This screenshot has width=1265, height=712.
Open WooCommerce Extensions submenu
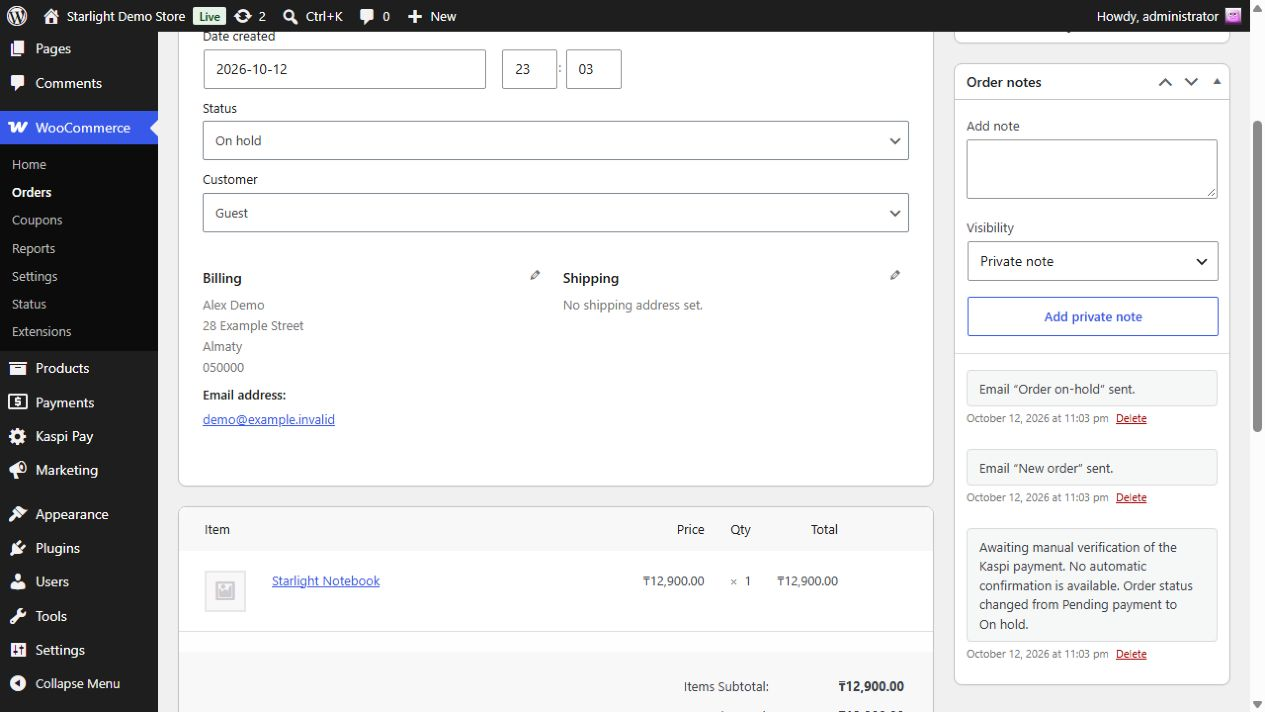pos(42,331)
